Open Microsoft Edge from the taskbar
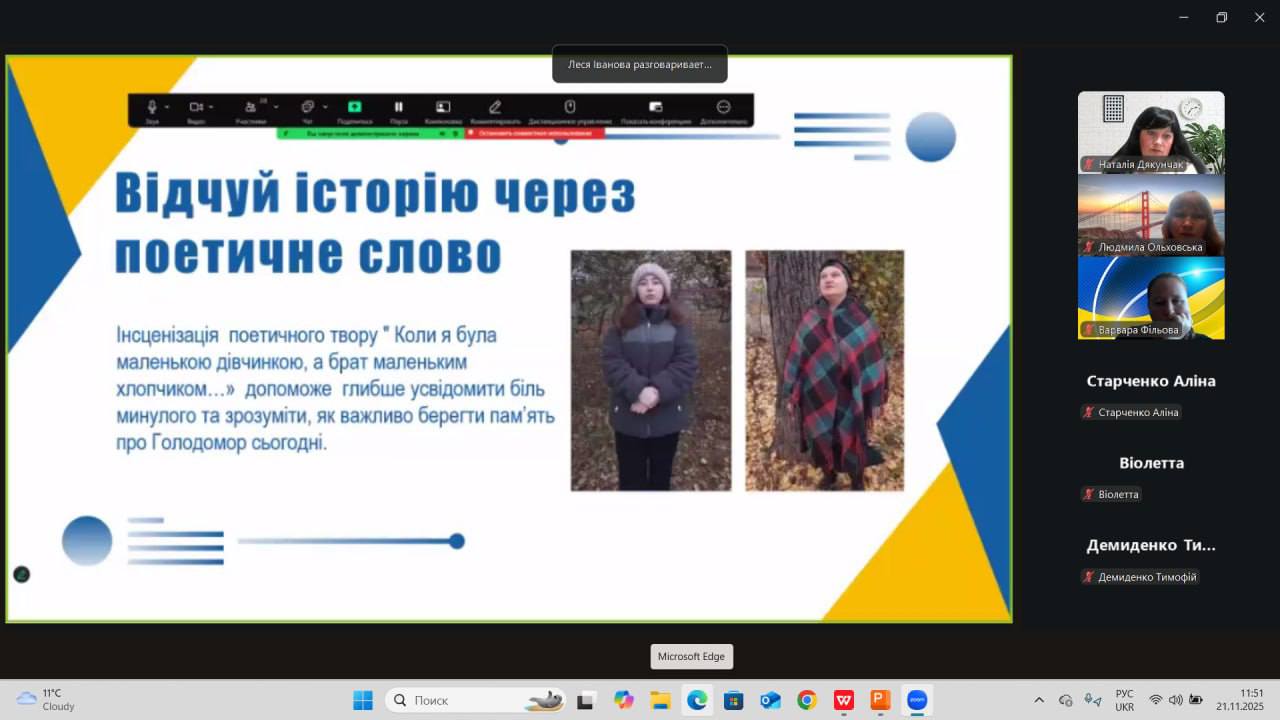This screenshot has width=1280, height=720. point(696,700)
